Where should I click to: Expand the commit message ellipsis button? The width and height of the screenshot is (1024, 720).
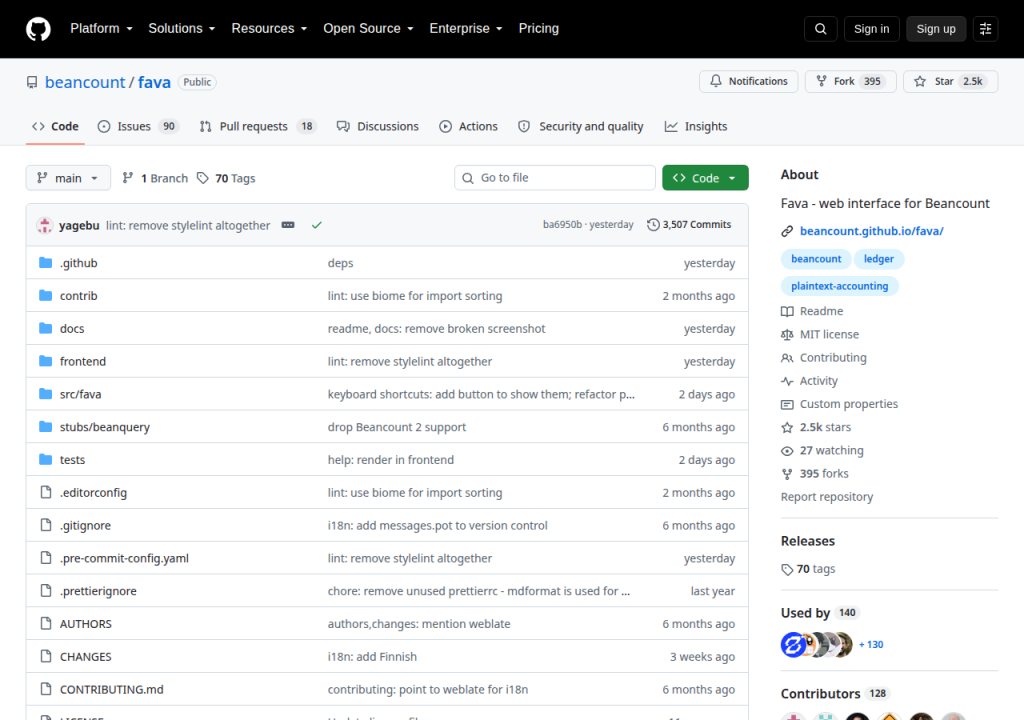pyautogui.click(x=288, y=225)
